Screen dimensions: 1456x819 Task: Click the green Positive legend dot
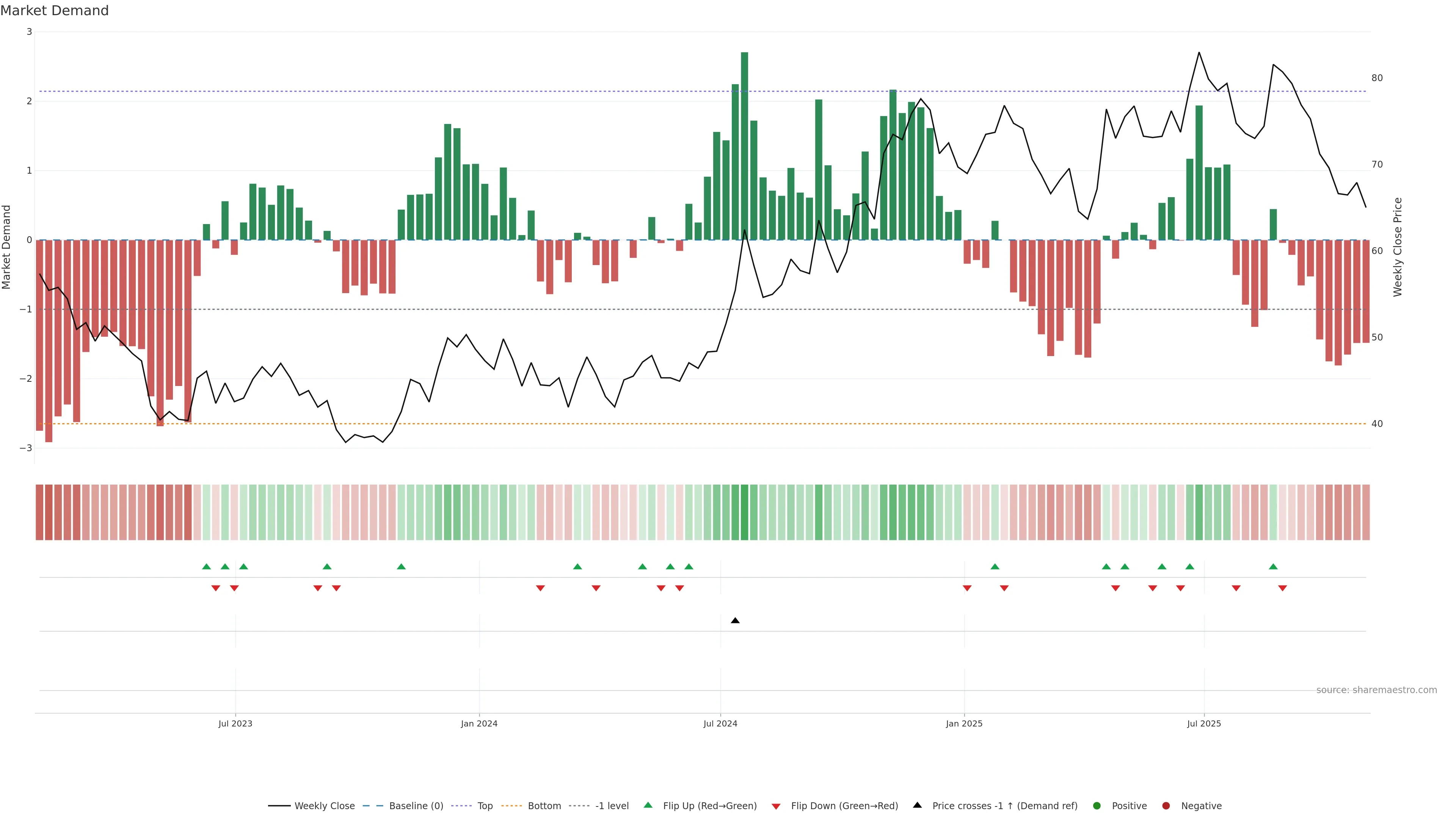click(1097, 805)
